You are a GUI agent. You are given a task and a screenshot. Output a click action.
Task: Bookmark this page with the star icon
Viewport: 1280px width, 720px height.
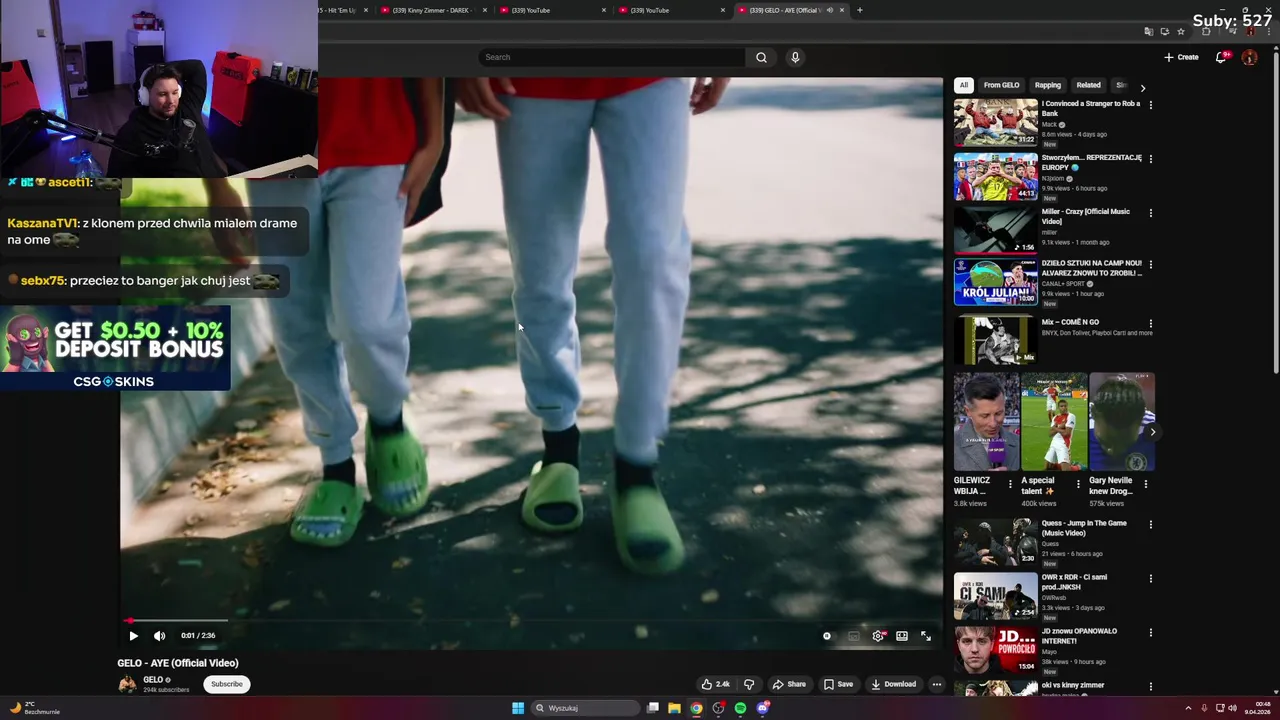[1181, 31]
